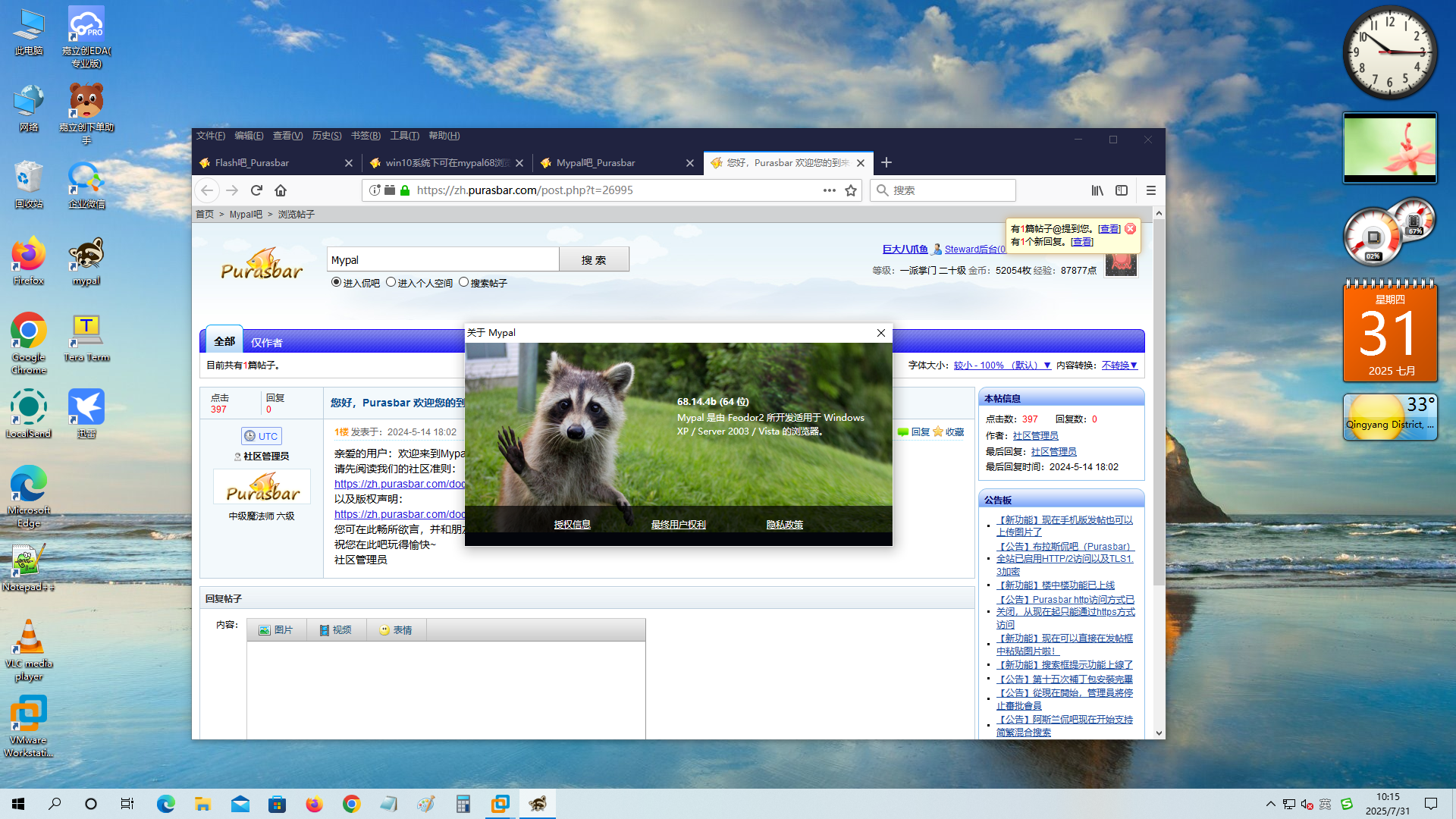This screenshot has height=819, width=1456.
Task: Go back with the browser back arrow
Action: [207, 190]
